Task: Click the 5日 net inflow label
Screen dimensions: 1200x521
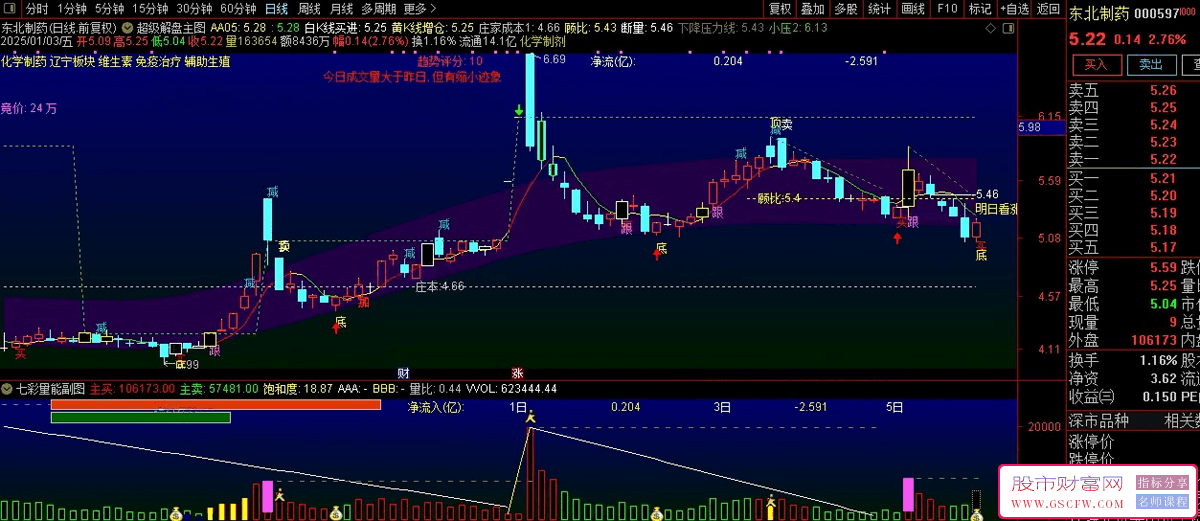Action: coord(895,407)
